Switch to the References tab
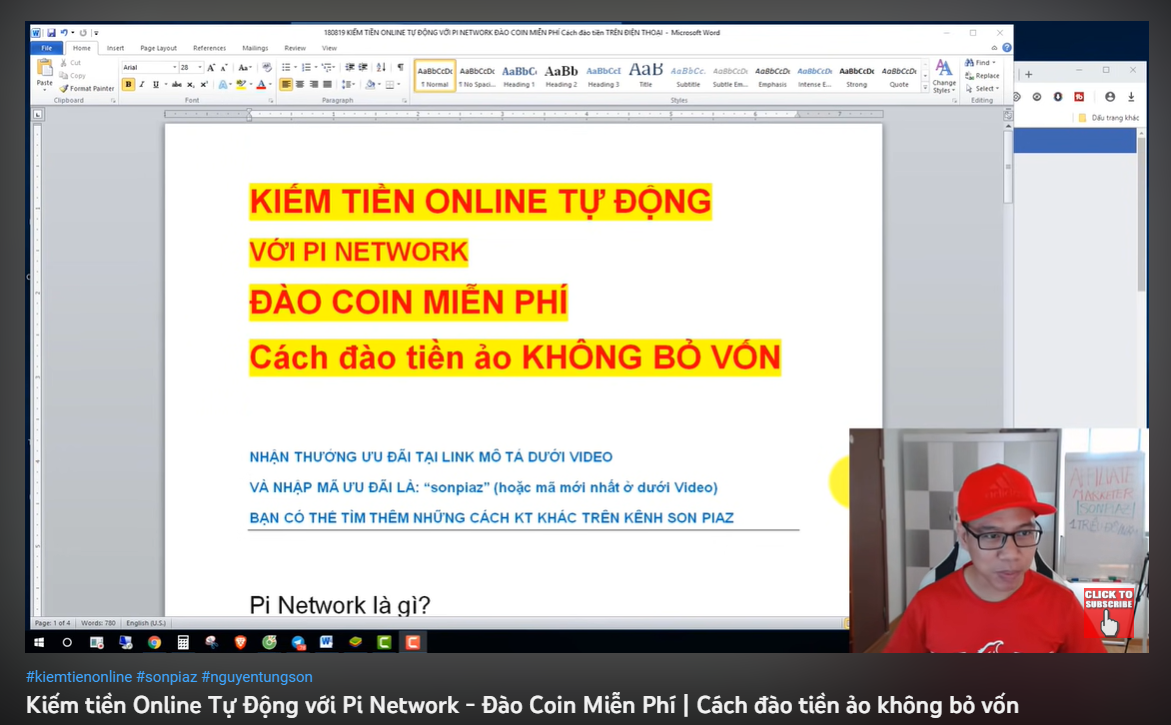Viewport: 1171px width, 725px height. tap(209, 48)
